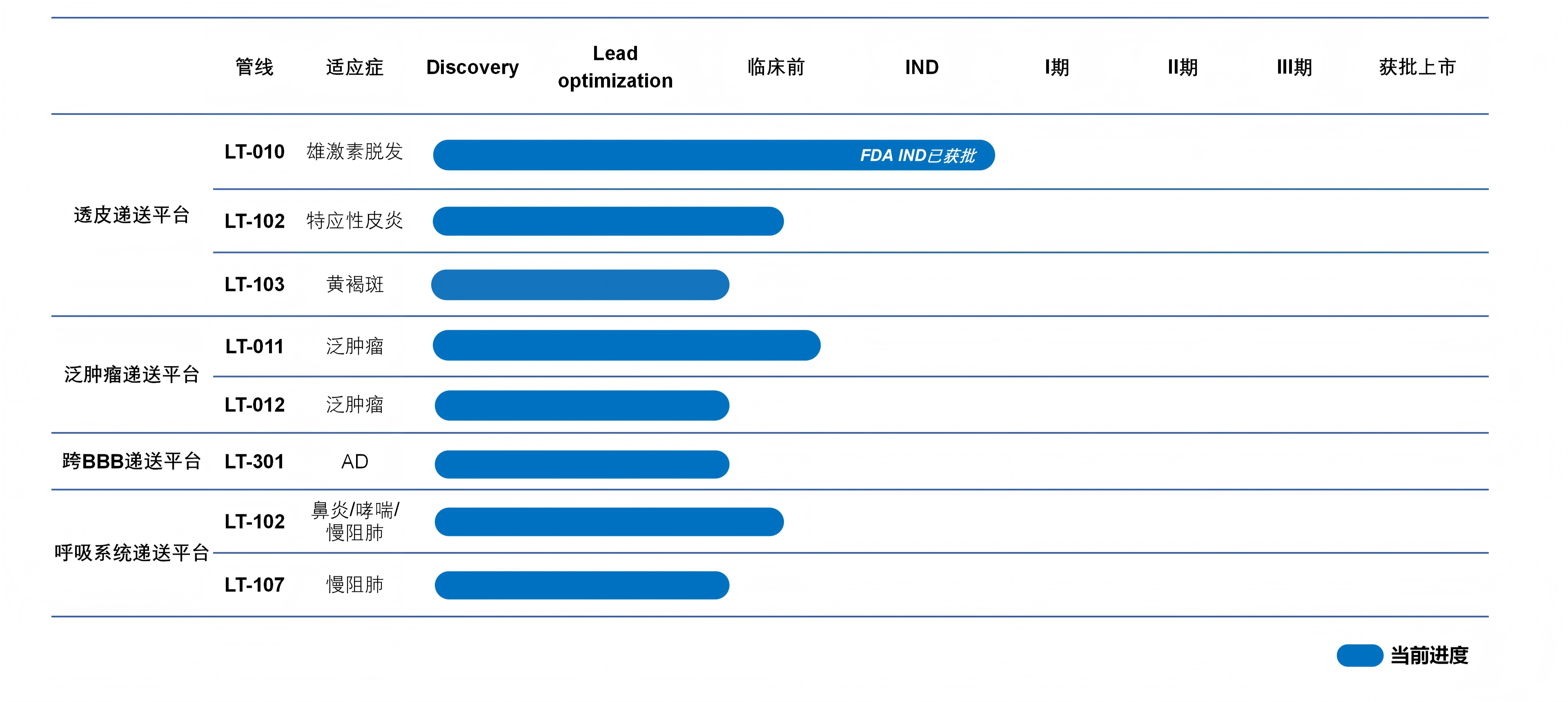Select 泛肿瘤 in the LT-011 row
The width and height of the screenshot is (1568, 702).
[x=354, y=346]
